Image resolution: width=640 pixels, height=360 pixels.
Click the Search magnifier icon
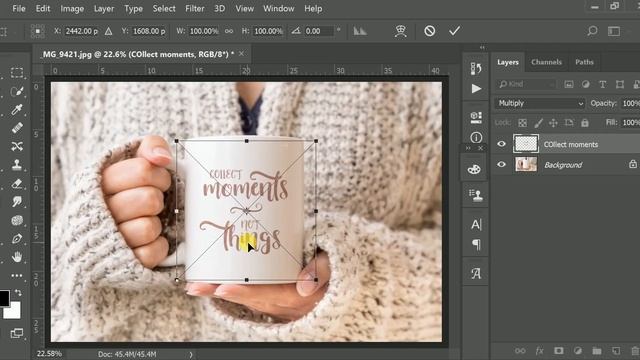(592, 31)
